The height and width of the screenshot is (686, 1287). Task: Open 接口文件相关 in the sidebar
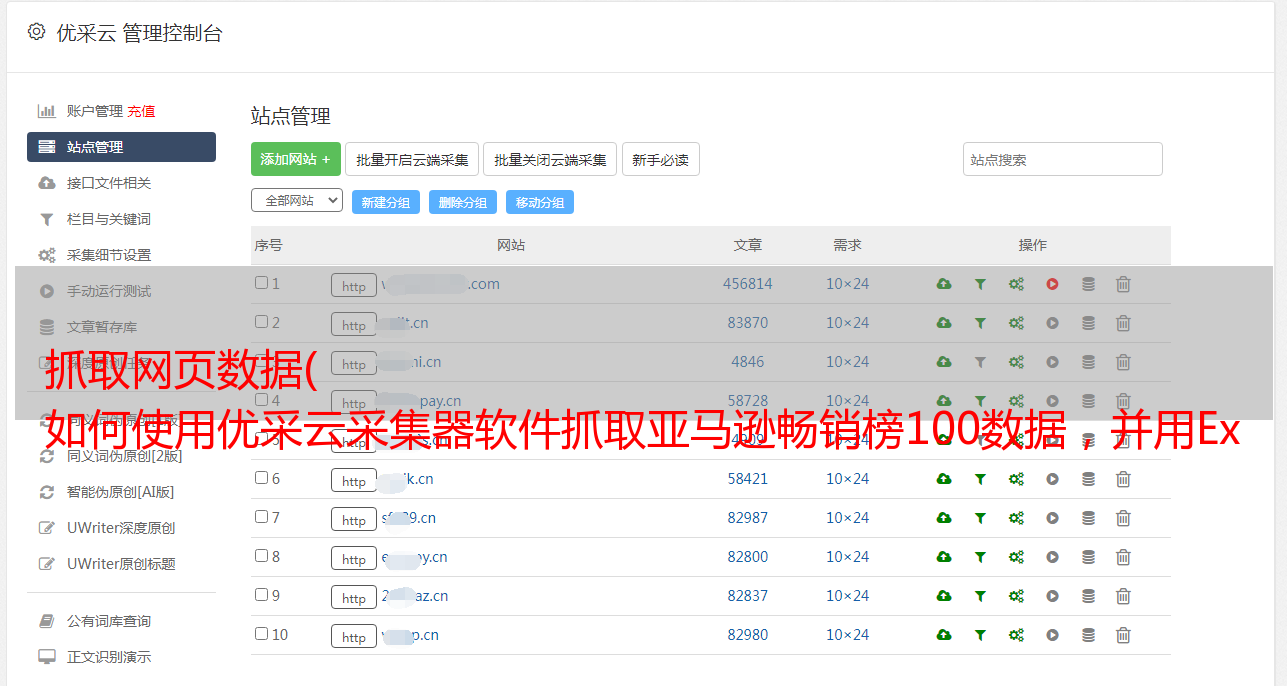click(x=109, y=183)
